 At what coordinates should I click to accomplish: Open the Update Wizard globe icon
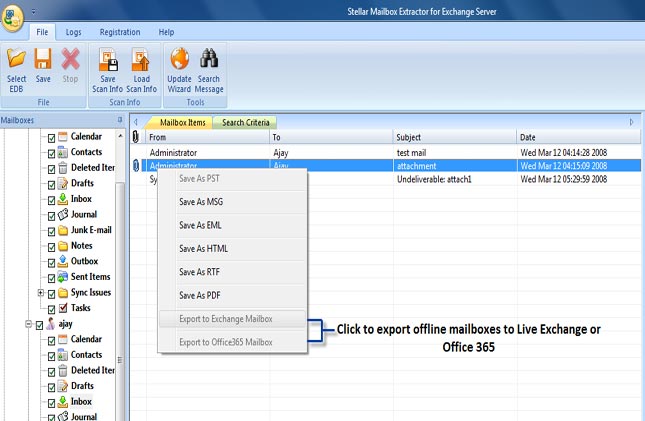click(179, 58)
